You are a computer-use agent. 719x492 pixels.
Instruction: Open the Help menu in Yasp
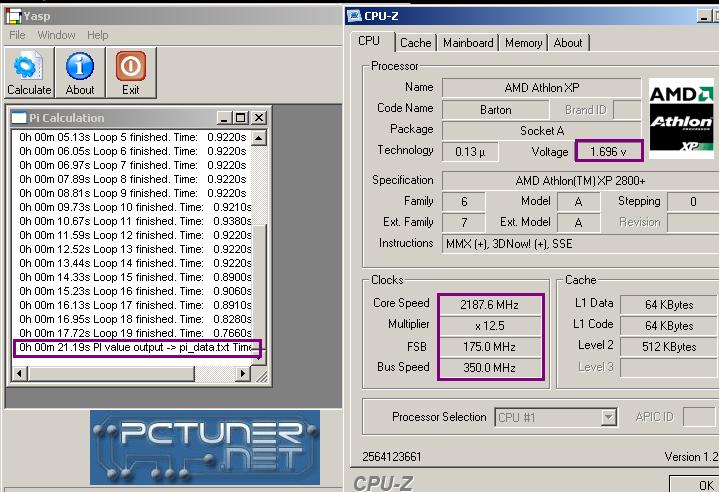coord(98,35)
